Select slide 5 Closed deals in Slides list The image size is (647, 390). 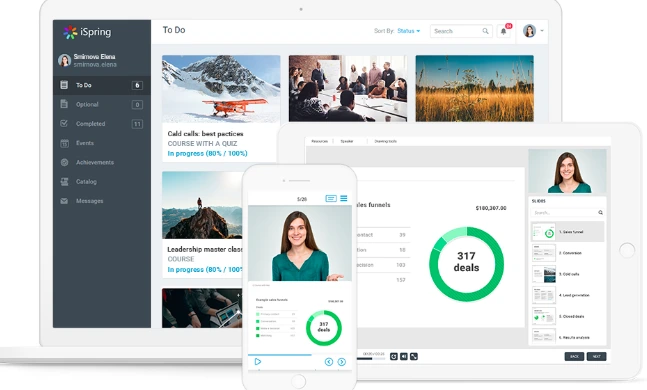(567, 317)
